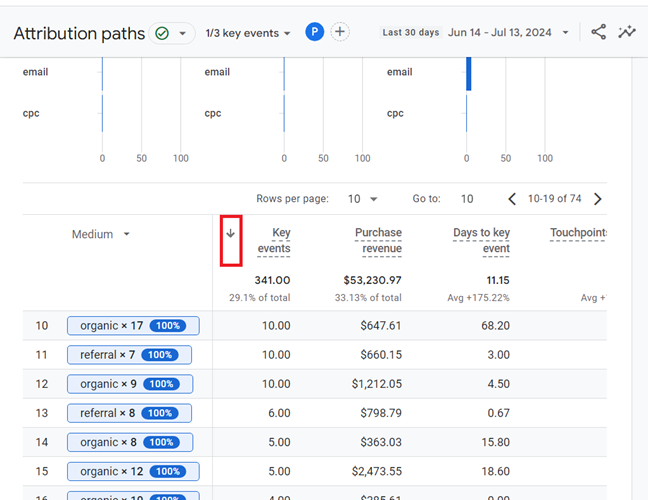Sort by Days to key event header
The width and height of the screenshot is (648, 500).
[x=481, y=240]
